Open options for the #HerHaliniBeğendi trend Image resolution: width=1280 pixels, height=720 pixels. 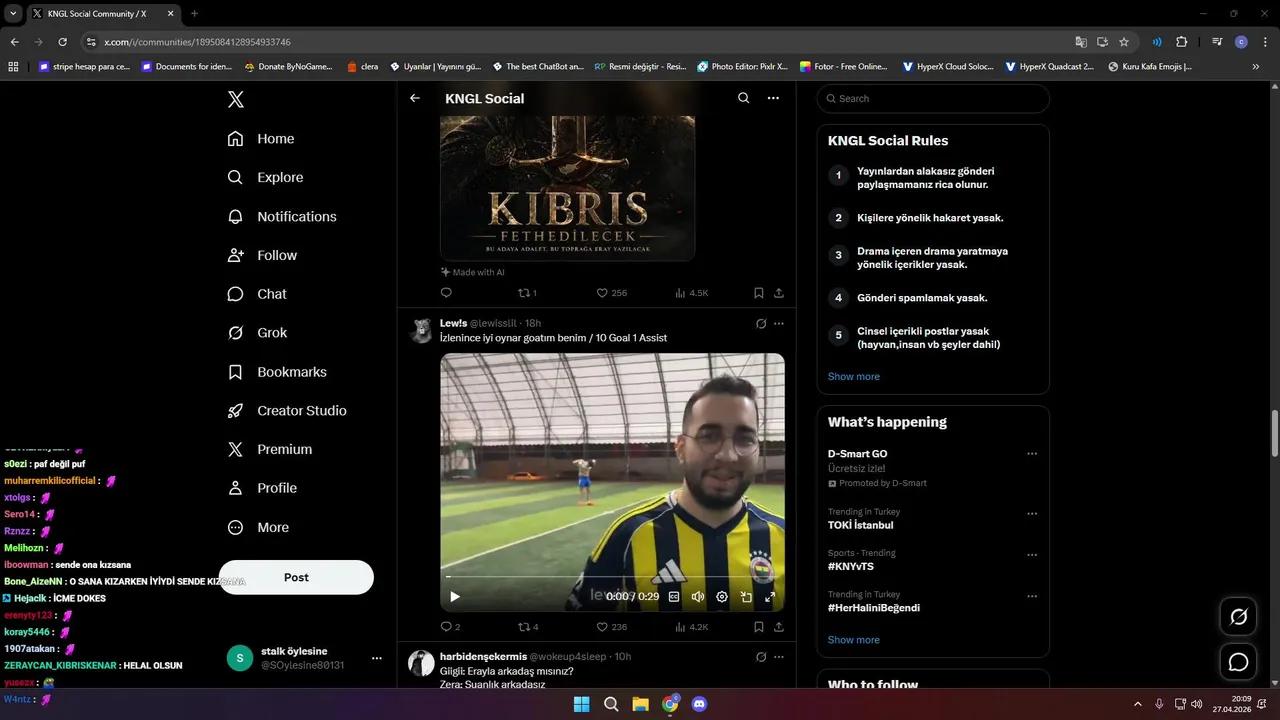(x=1032, y=596)
